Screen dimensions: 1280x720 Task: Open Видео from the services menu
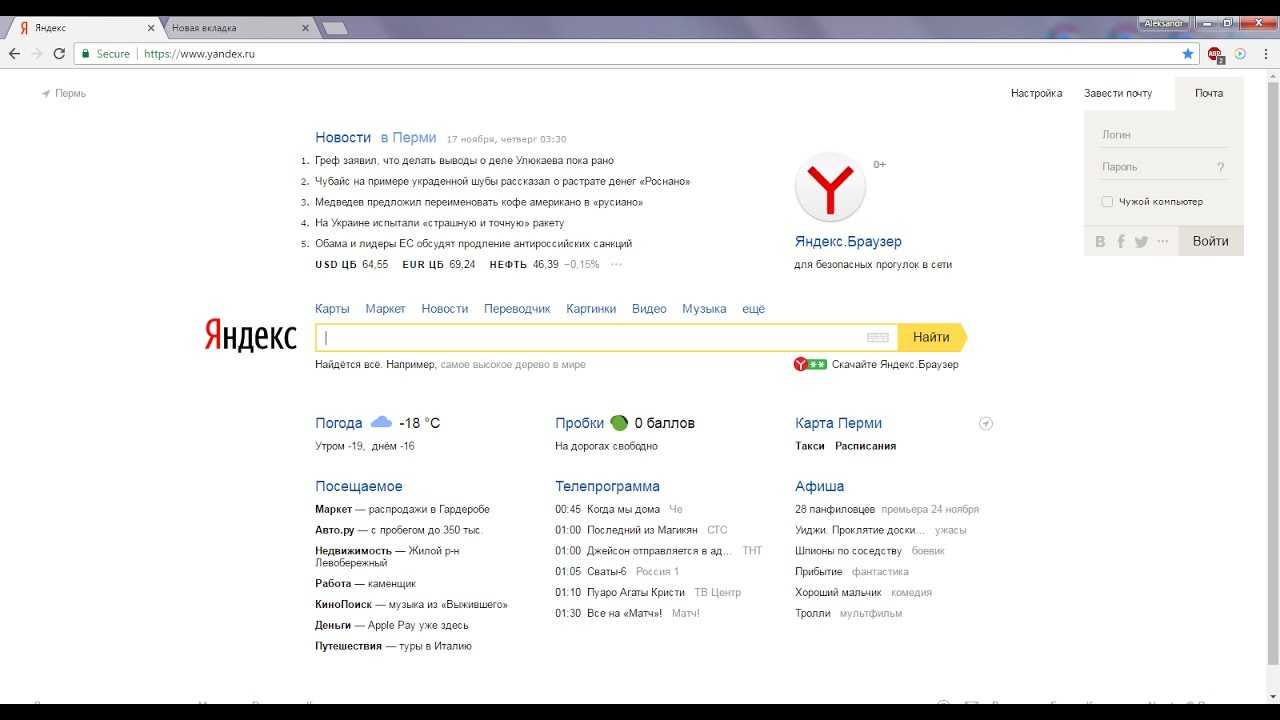(649, 309)
